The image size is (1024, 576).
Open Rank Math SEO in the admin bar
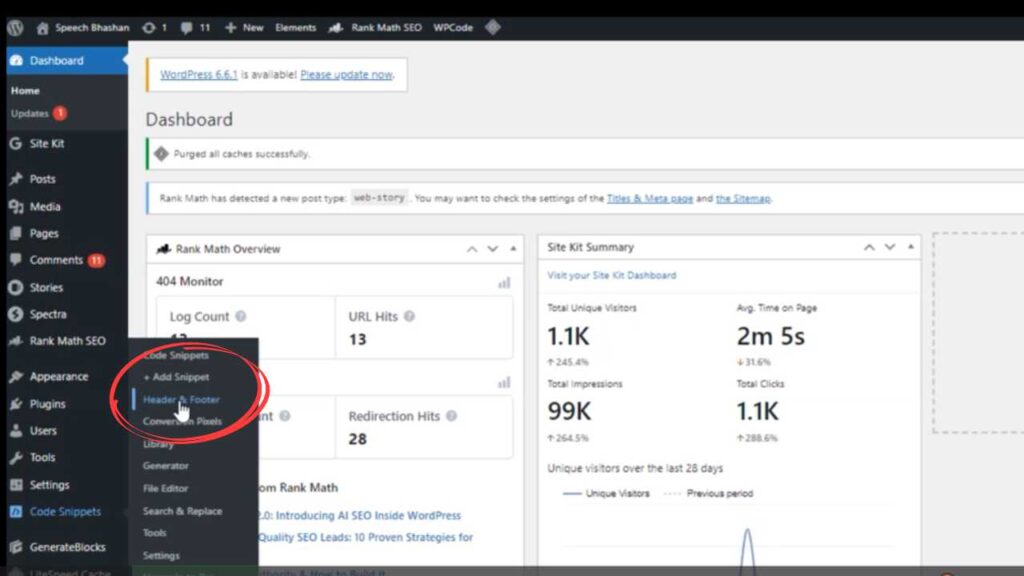(375, 27)
